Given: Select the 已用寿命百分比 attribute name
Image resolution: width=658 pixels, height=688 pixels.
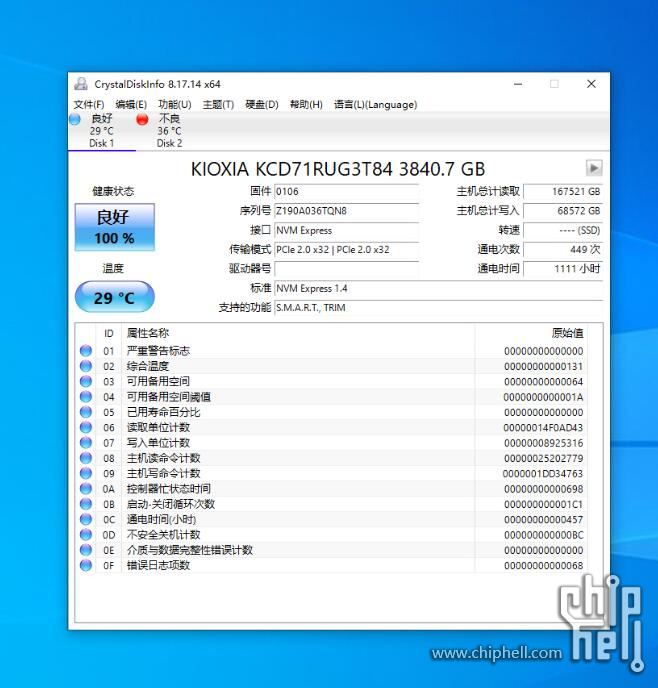Looking at the screenshot, I should tap(163, 412).
